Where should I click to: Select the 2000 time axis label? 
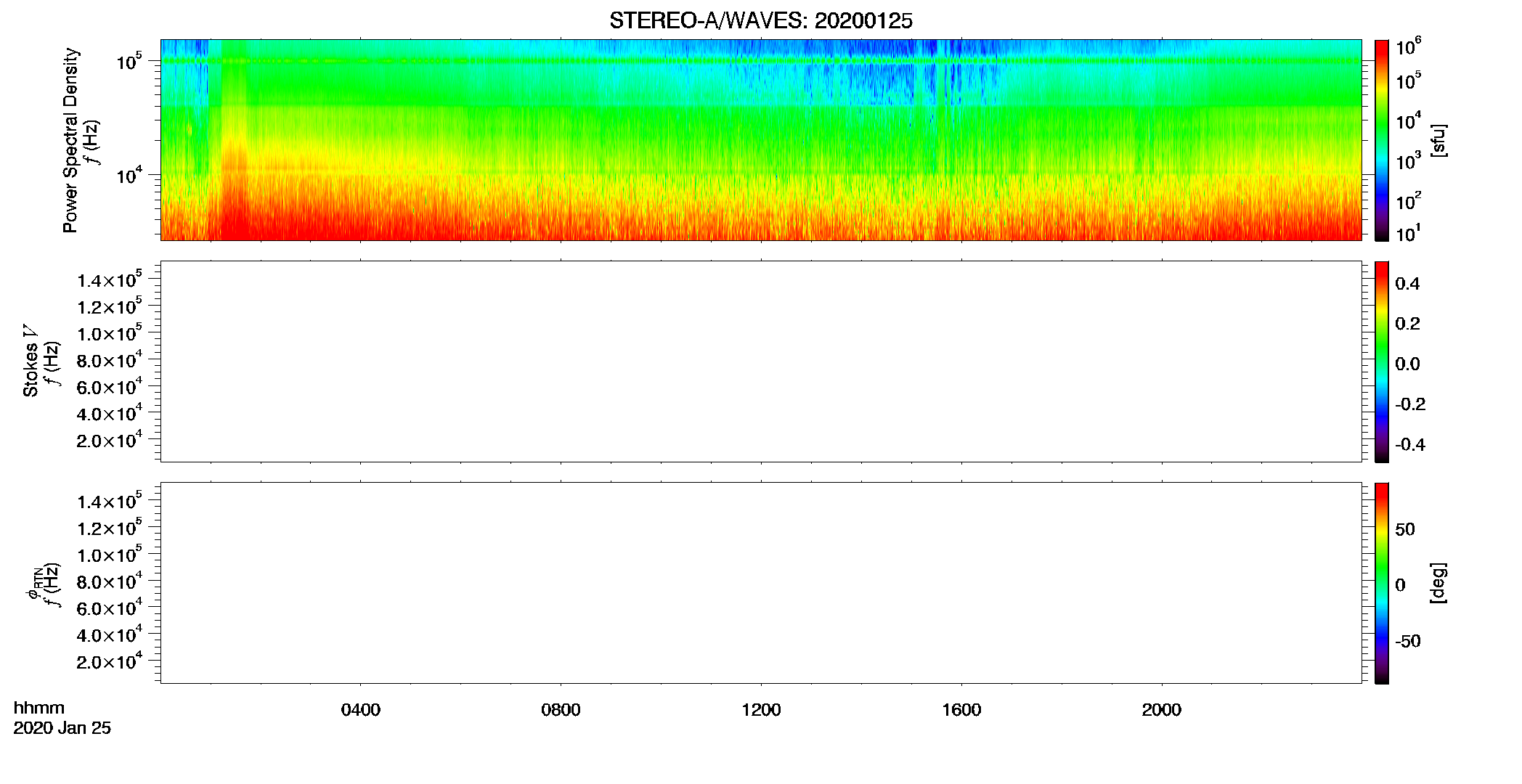point(1162,710)
